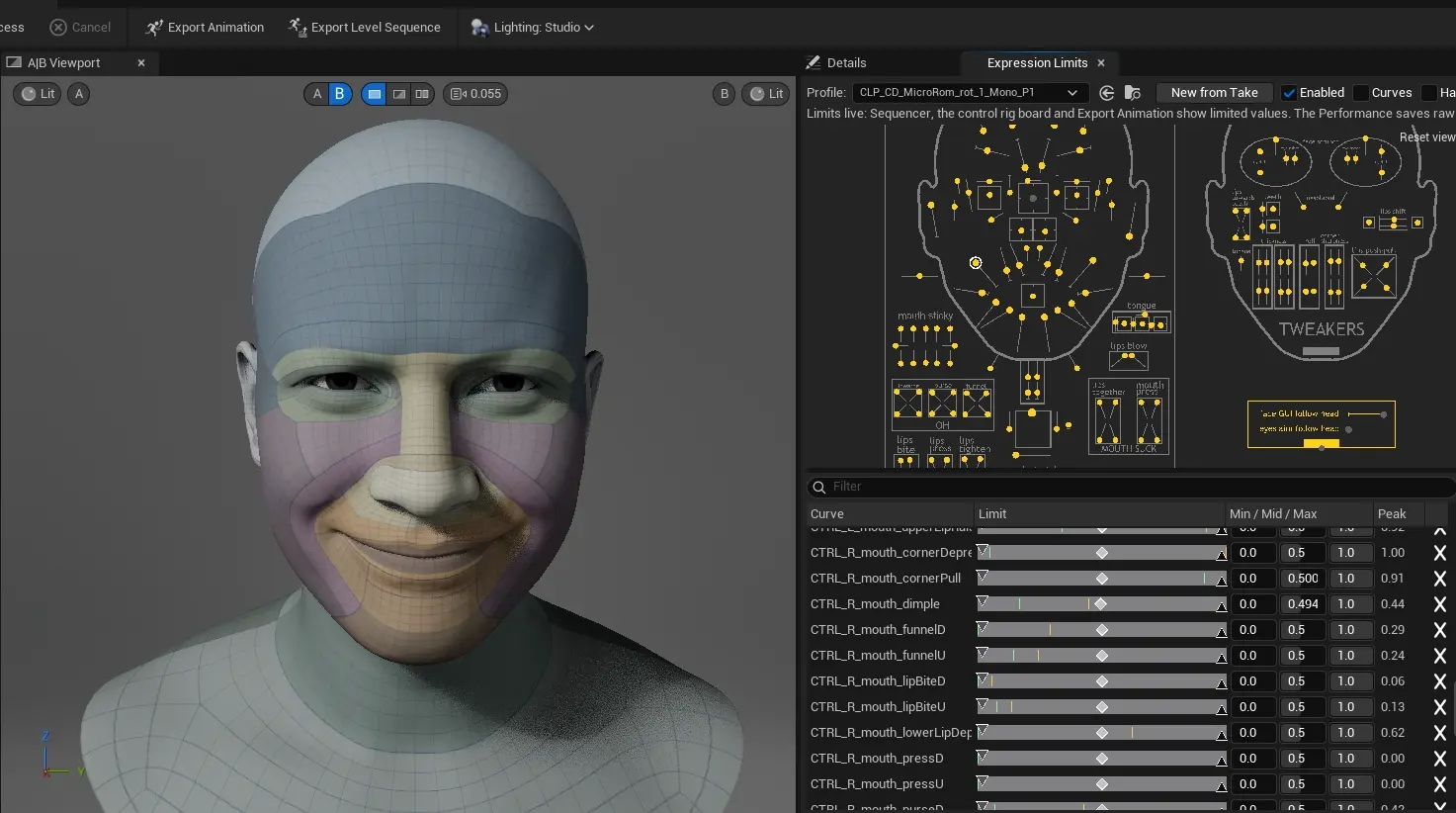Select the wipe split viewport layout icon
The width and height of the screenshot is (1456, 813).
tap(398, 94)
